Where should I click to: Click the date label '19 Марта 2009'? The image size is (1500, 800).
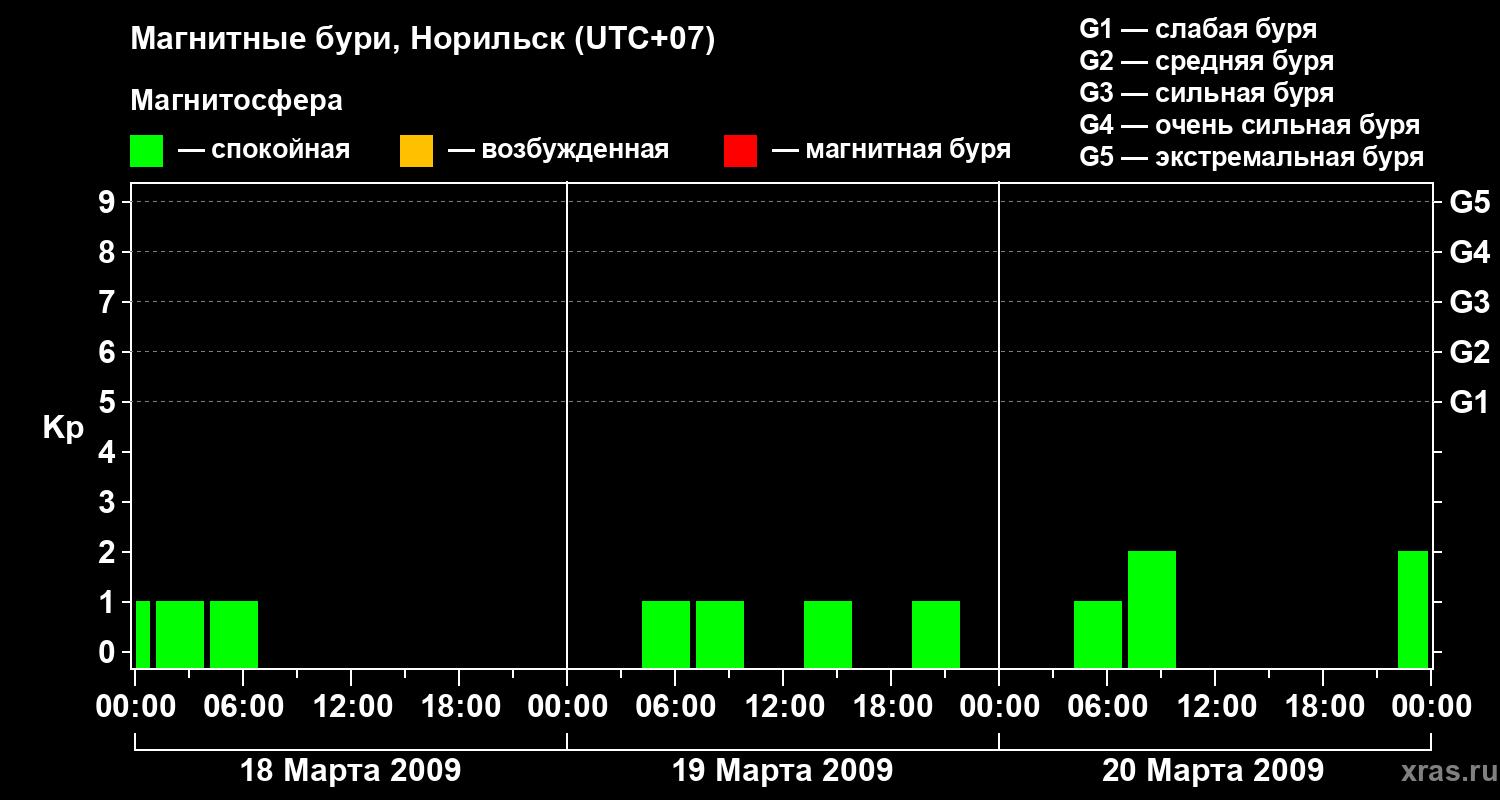coord(782,771)
